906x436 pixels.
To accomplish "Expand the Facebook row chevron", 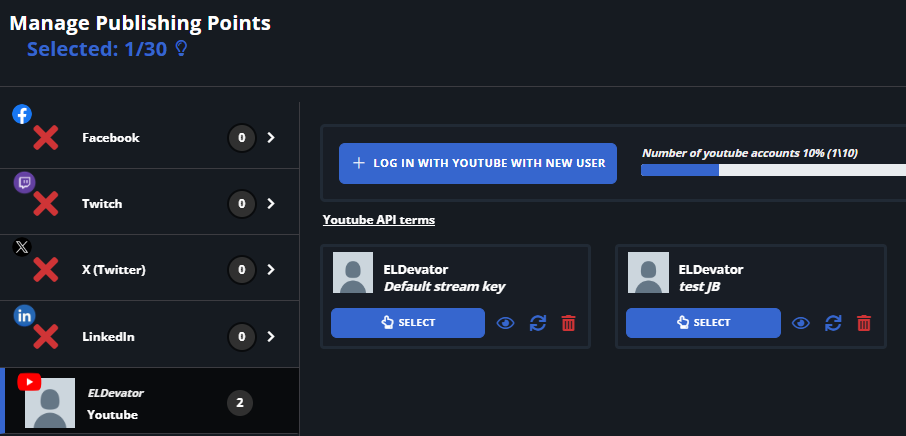I will click(271, 137).
